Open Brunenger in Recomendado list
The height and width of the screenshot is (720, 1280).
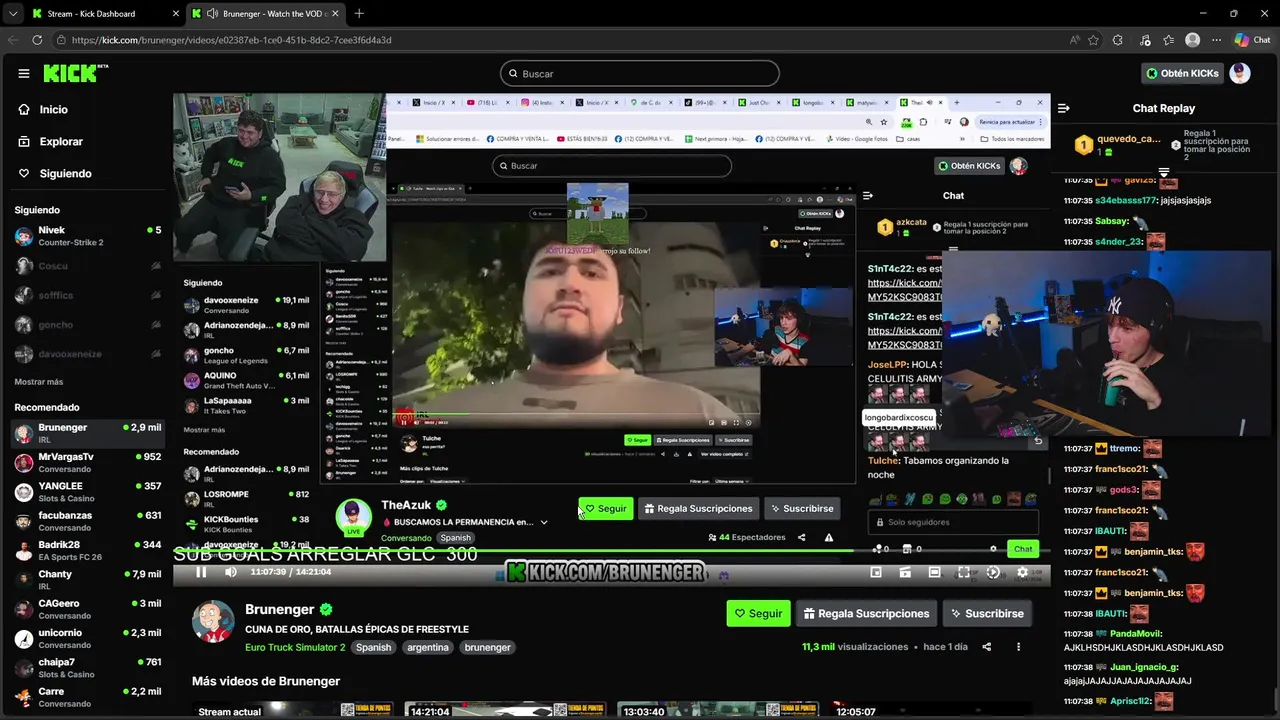click(x=87, y=433)
